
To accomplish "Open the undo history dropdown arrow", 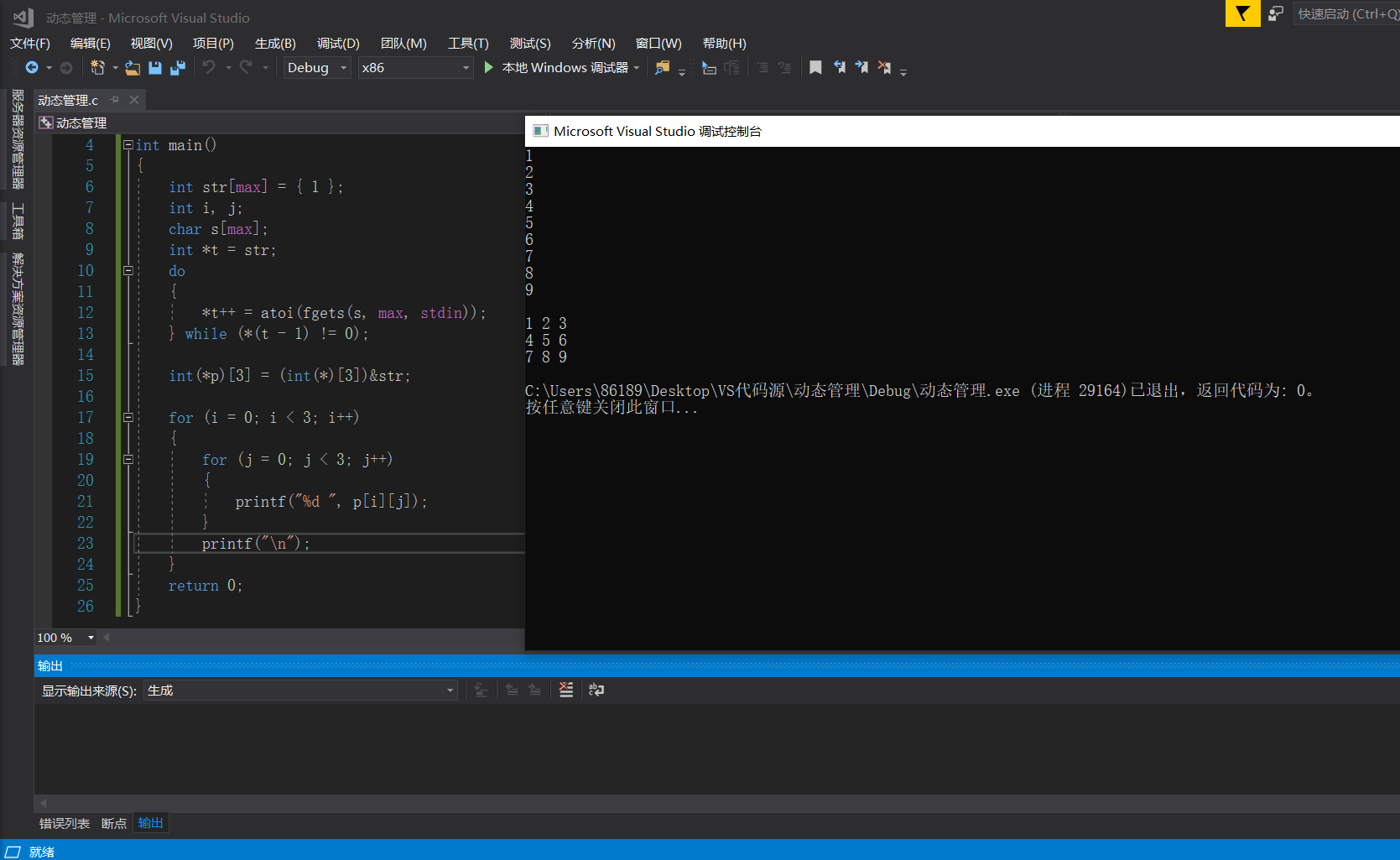I will [228, 68].
